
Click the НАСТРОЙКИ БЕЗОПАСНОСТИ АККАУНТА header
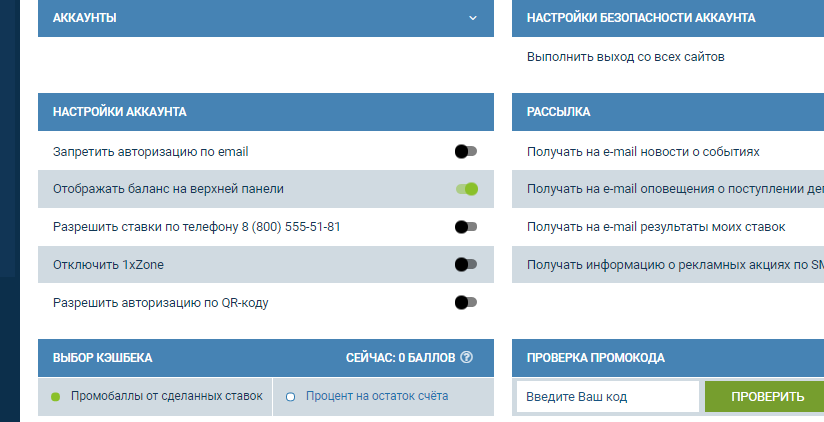(x=640, y=18)
